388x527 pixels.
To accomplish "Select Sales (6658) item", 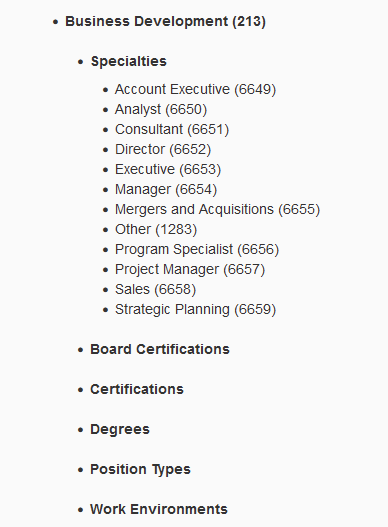I will (155, 289).
